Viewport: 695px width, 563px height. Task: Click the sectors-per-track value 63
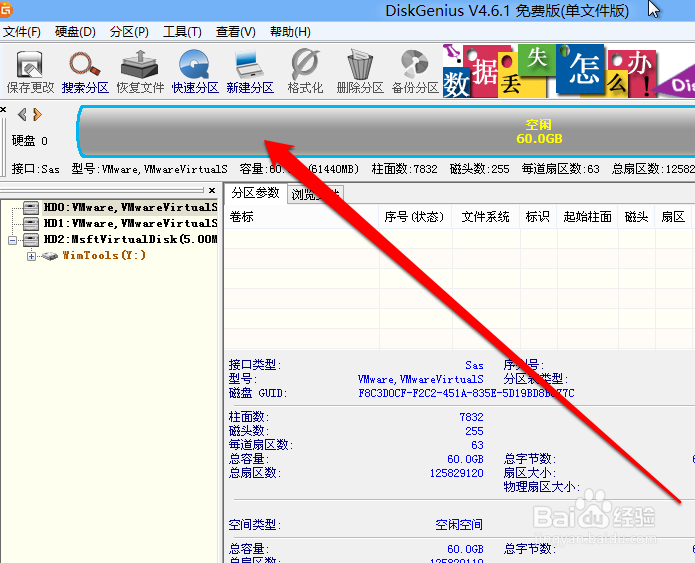point(477,445)
